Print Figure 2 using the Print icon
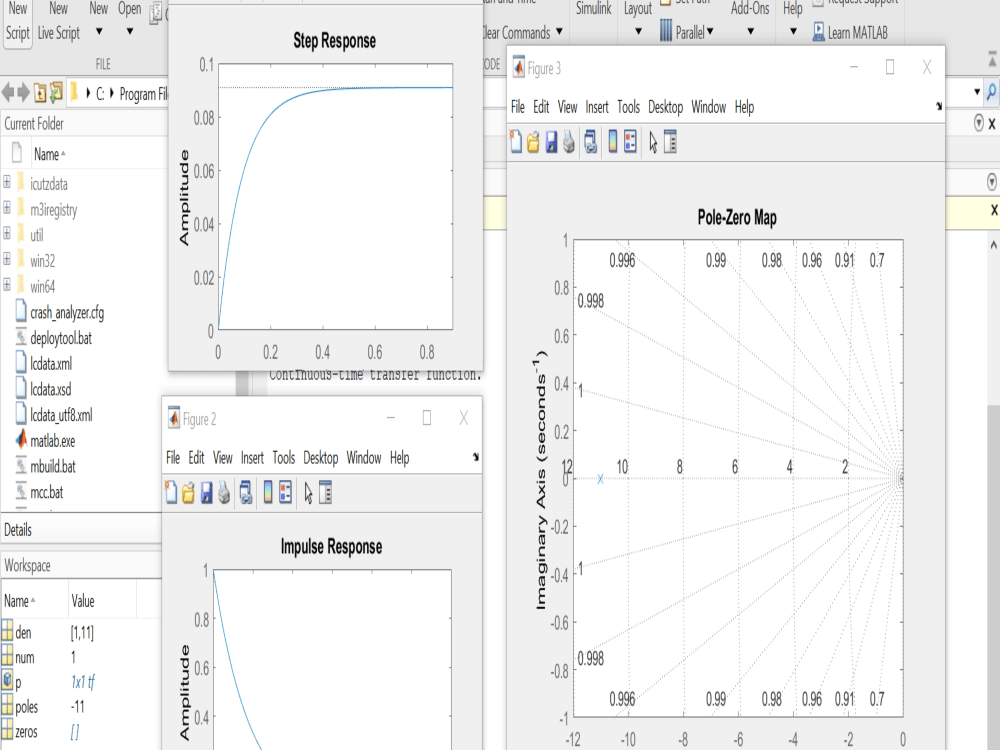Viewport: 1000px width, 750px height. 224,493
